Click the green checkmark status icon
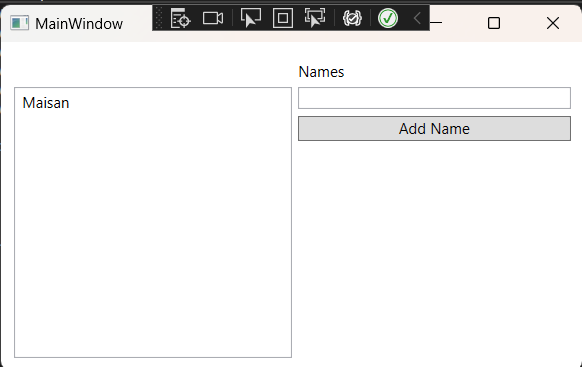 (x=388, y=18)
